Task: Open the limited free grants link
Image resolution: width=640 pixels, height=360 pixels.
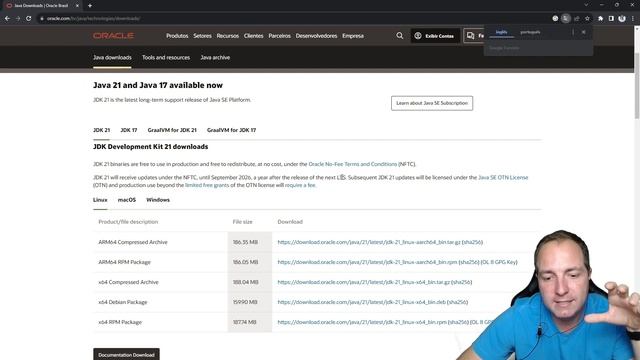Action: pos(207,185)
